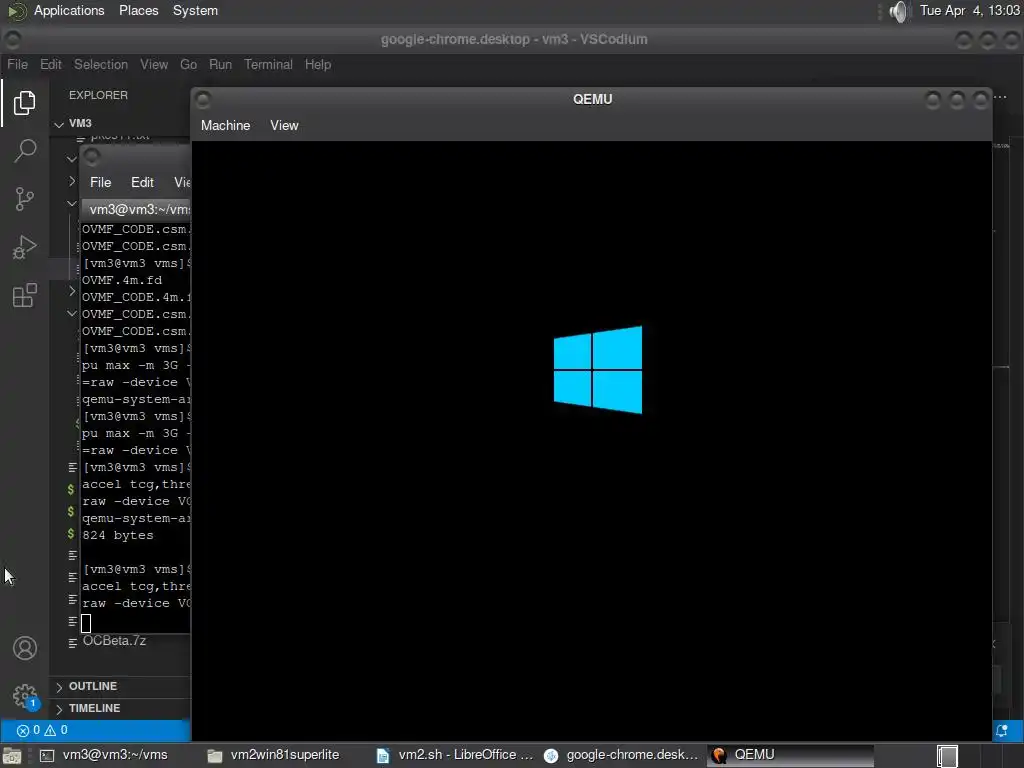The image size is (1024, 768).
Task: Click the errors and warnings status indicator
Action: 42,730
